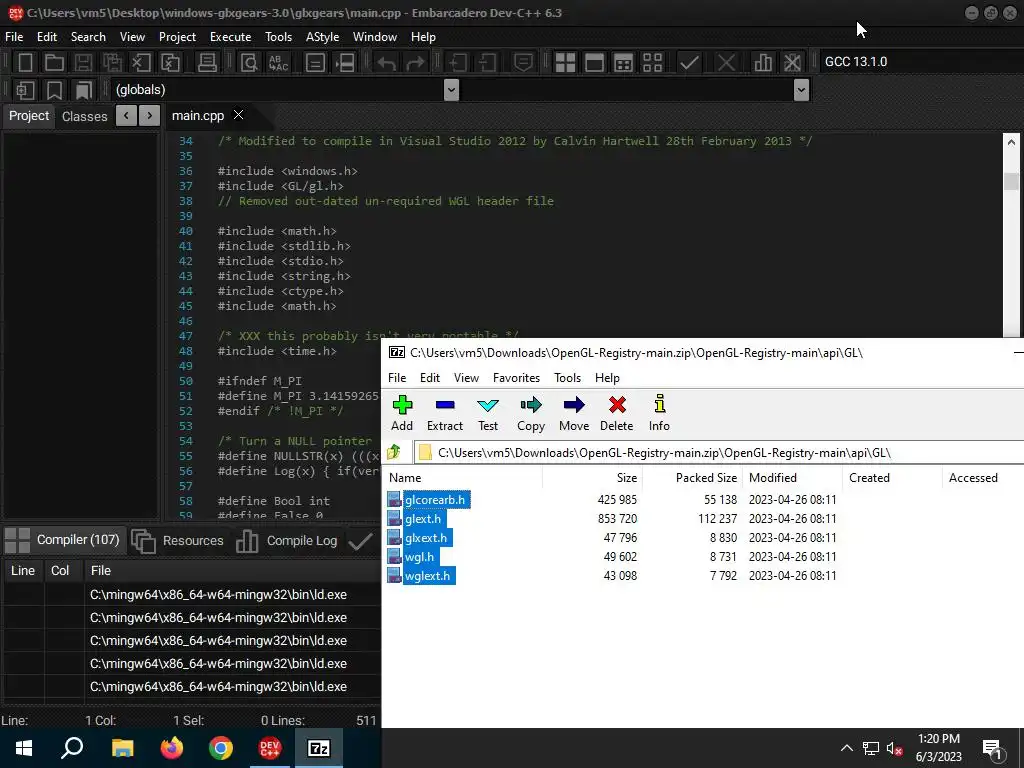Screen dimensions: 1024x768
Task: Open File Explorer from the taskbar
Action: point(122,748)
